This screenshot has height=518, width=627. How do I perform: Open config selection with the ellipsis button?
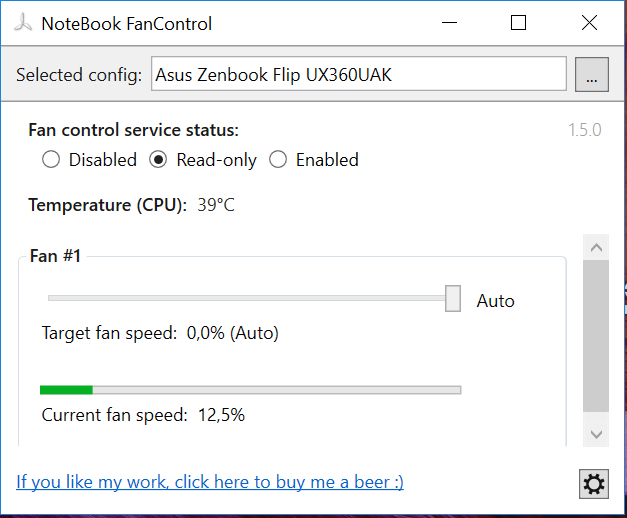[592, 74]
